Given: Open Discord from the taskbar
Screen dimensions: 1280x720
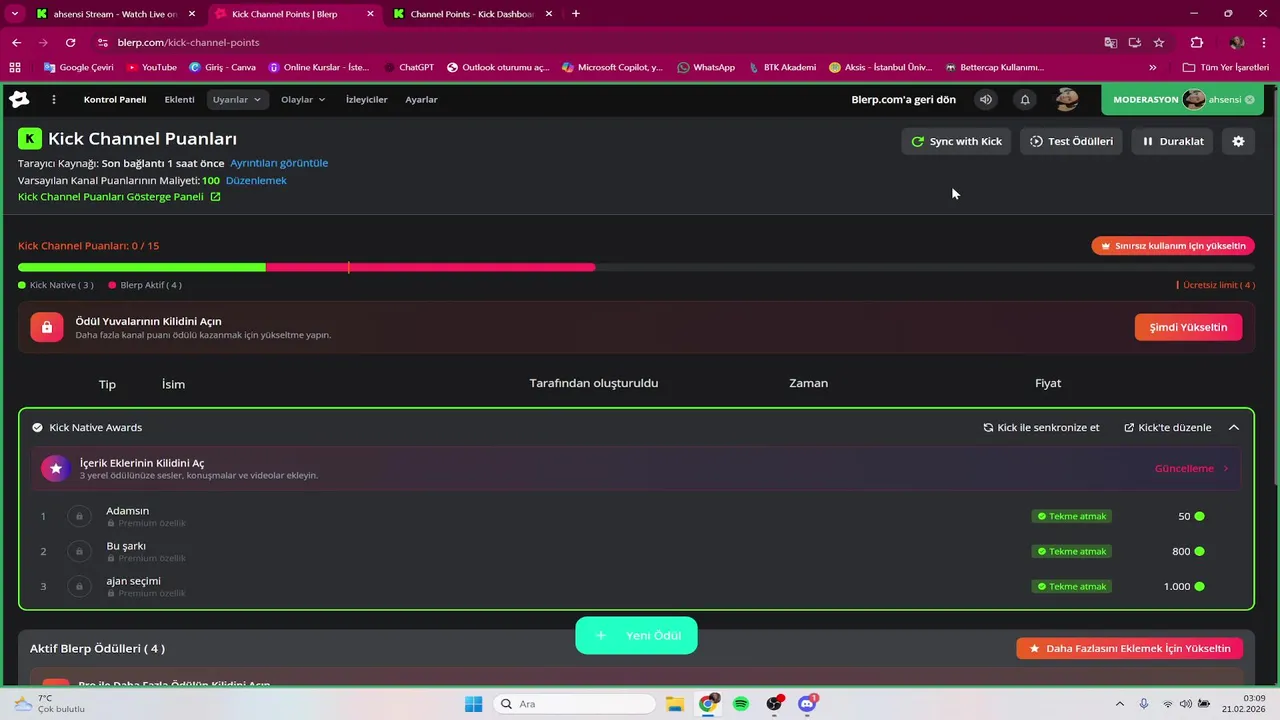Looking at the screenshot, I should [807, 704].
